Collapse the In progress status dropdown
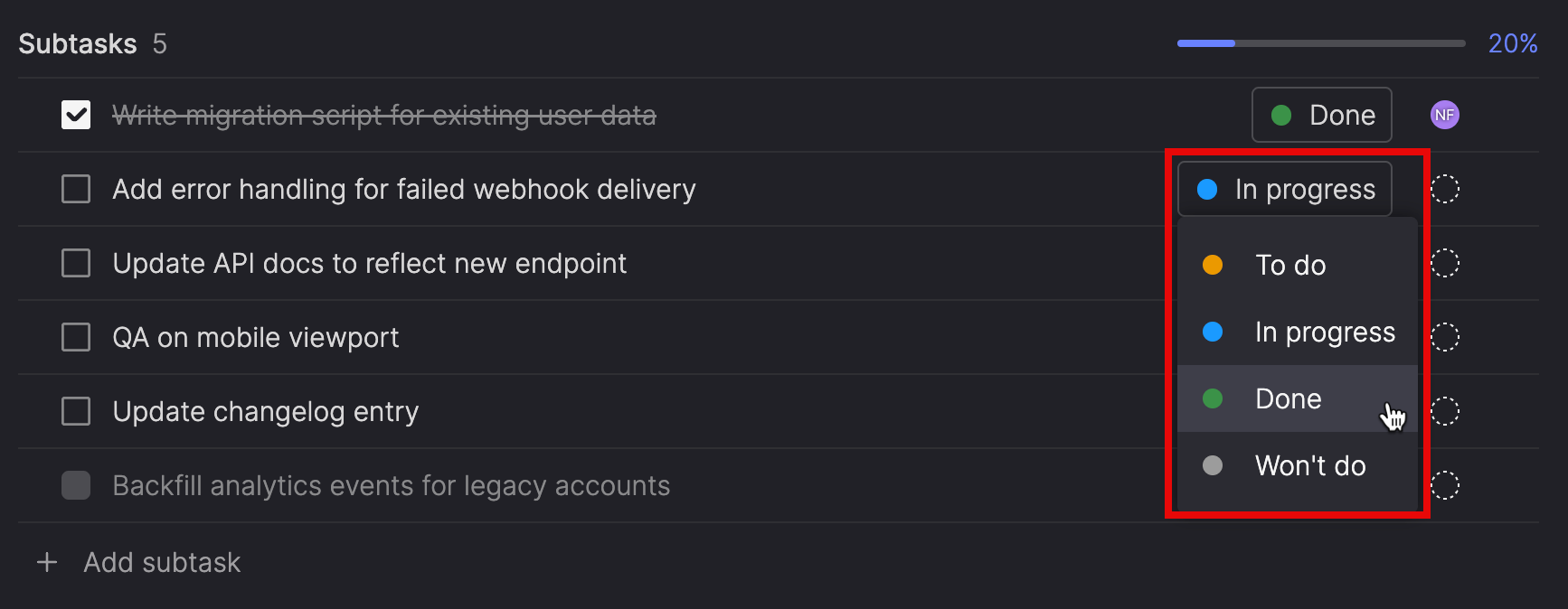1568x609 pixels. click(1284, 189)
